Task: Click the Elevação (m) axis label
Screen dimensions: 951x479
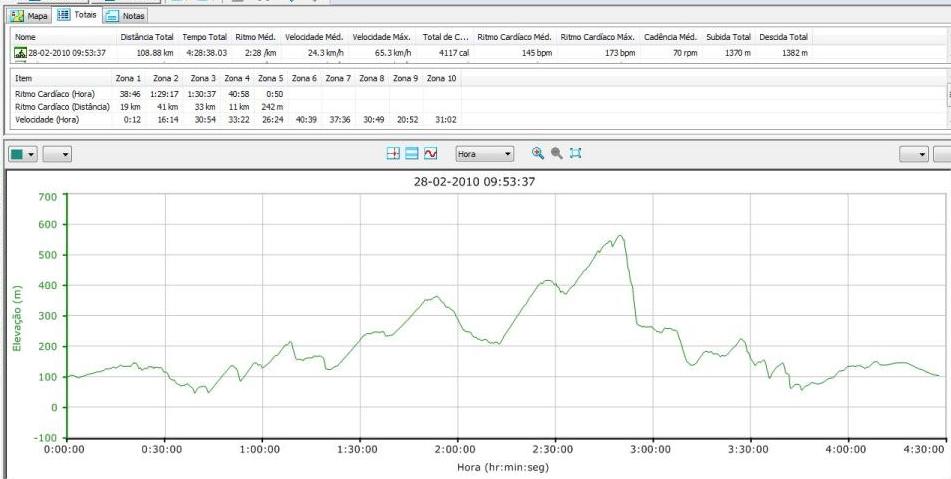Action: click(17, 319)
